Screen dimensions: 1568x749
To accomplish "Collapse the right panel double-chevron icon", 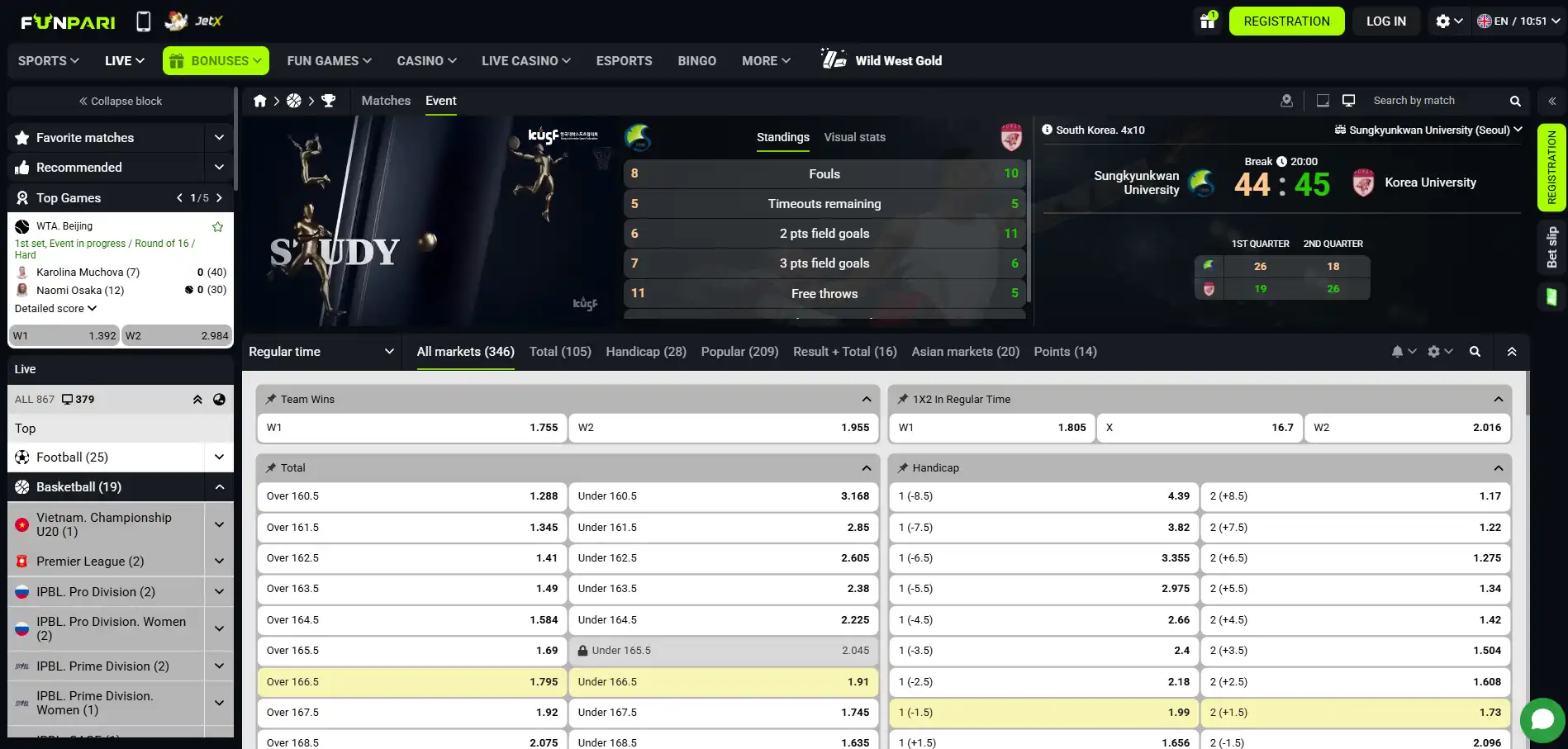I will pyautogui.click(x=1552, y=101).
